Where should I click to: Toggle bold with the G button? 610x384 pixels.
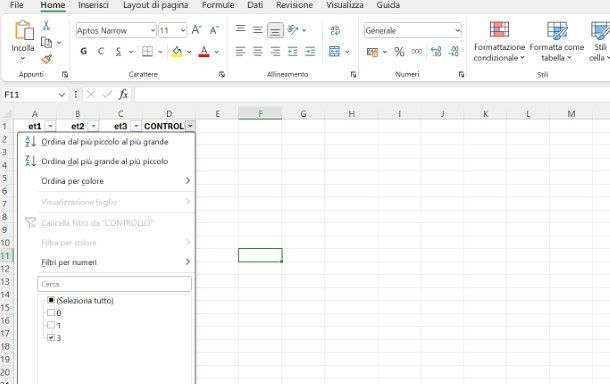coord(83,51)
